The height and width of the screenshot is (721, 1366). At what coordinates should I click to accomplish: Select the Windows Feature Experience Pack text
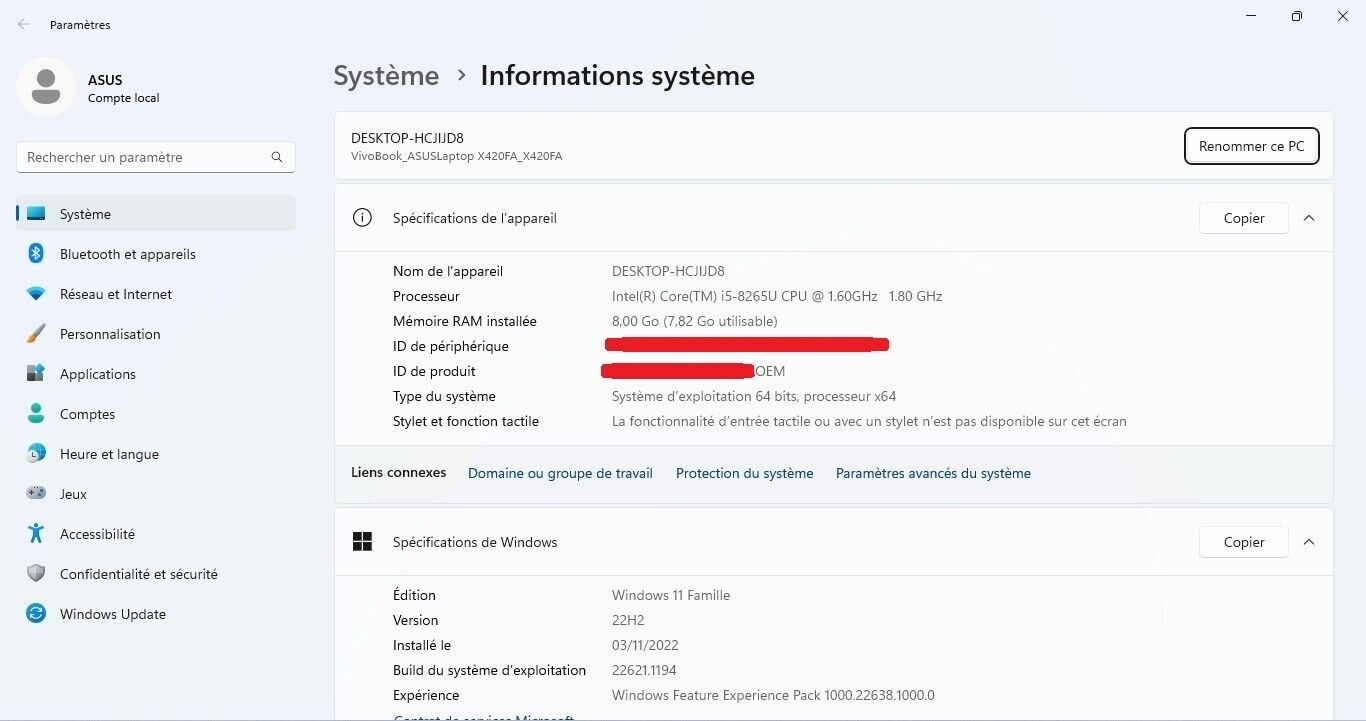pyautogui.click(x=773, y=695)
